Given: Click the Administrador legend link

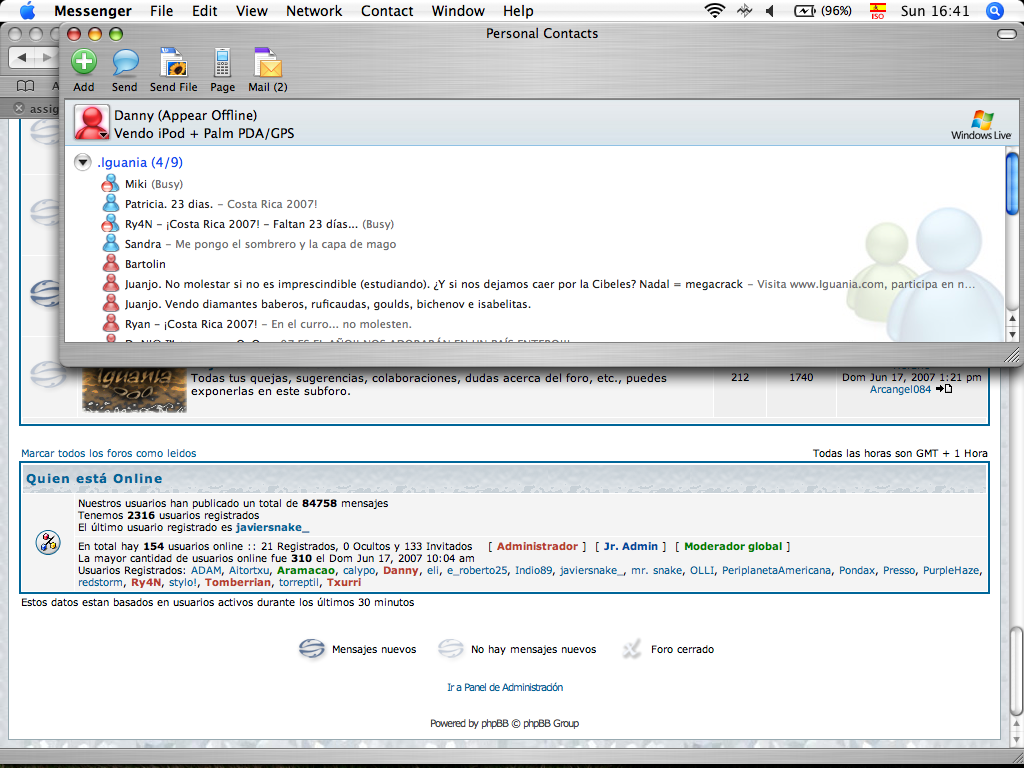Looking at the screenshot, I should pyautogui.click(x=537, y=547).
